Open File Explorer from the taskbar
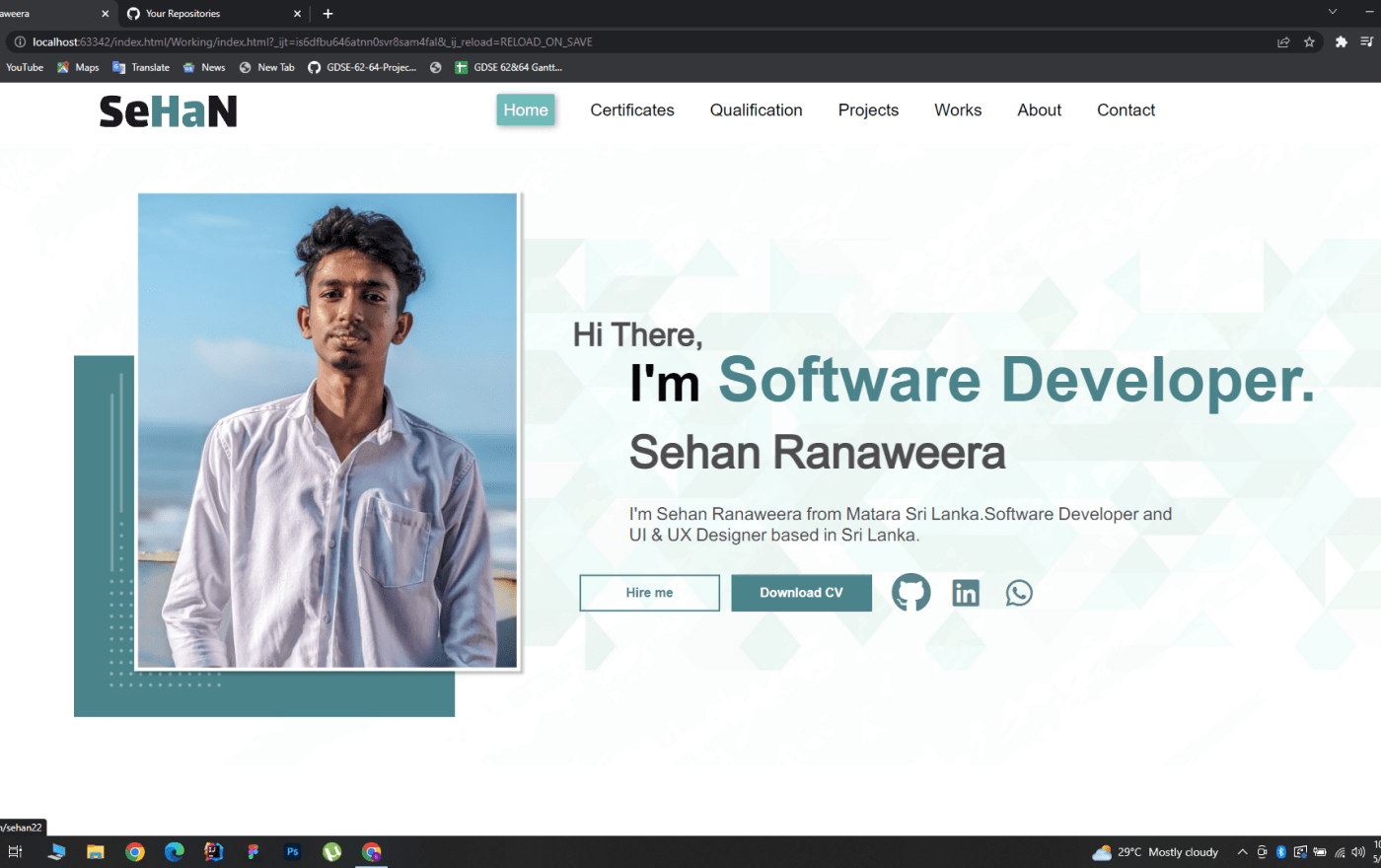Screen dimensions: 1381x868 point(96,852)
